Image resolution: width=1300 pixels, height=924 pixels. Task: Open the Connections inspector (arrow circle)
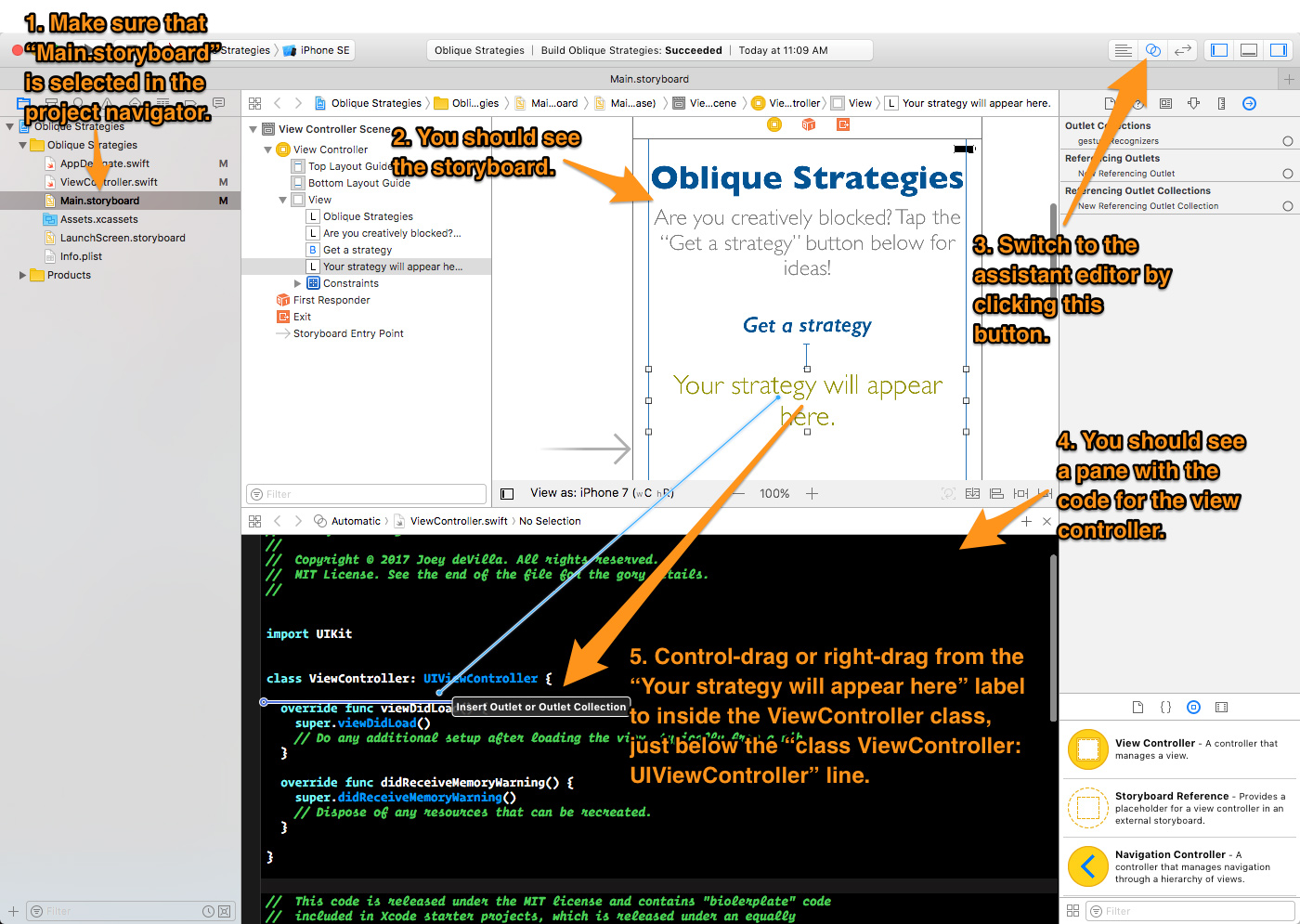click(x=1249, y=103)
